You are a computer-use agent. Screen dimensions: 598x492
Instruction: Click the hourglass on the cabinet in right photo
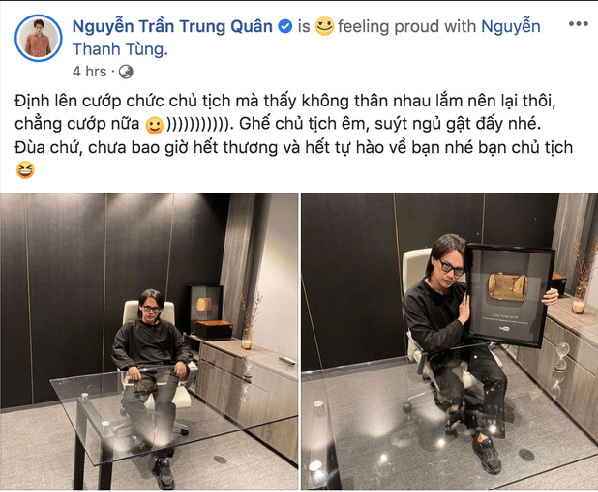(561, 356)
